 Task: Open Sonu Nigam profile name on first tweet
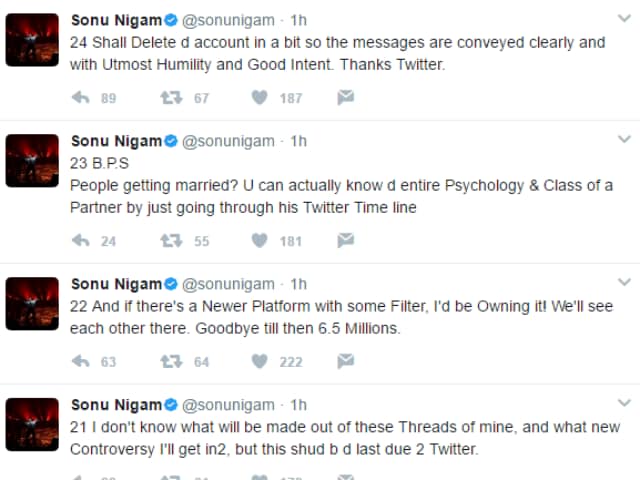pyautogui.click(x=116, y=20)
